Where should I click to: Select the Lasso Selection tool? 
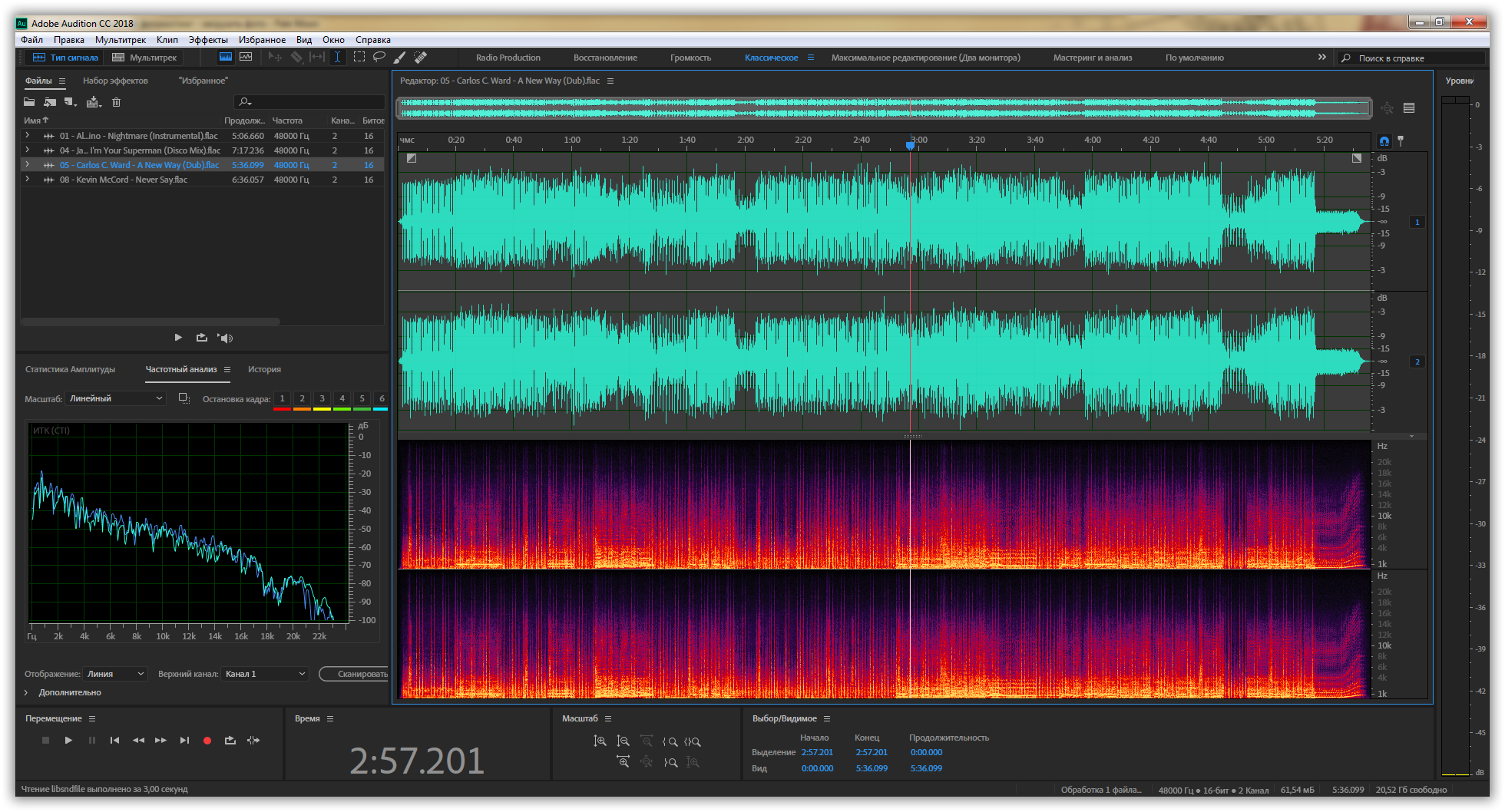[x=379, y=58]
